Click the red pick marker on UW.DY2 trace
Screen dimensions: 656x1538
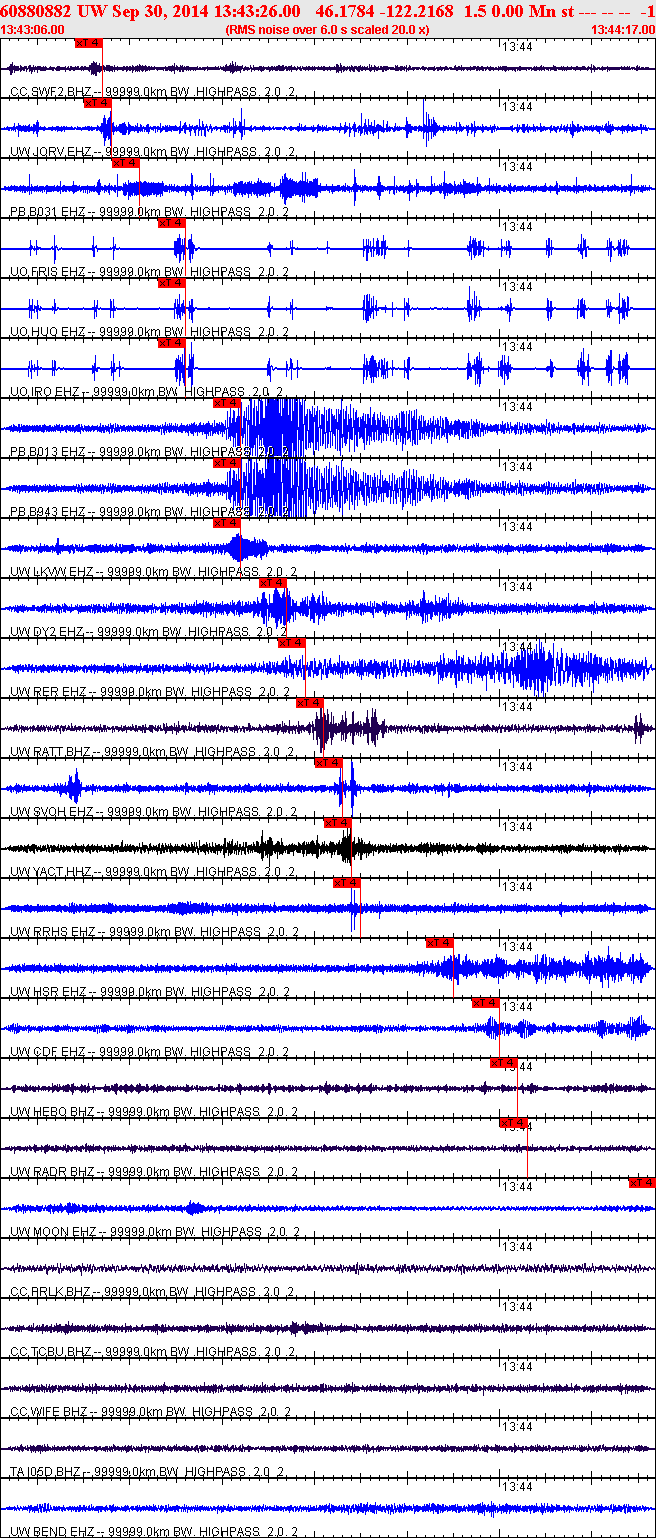tap(273, 583)
